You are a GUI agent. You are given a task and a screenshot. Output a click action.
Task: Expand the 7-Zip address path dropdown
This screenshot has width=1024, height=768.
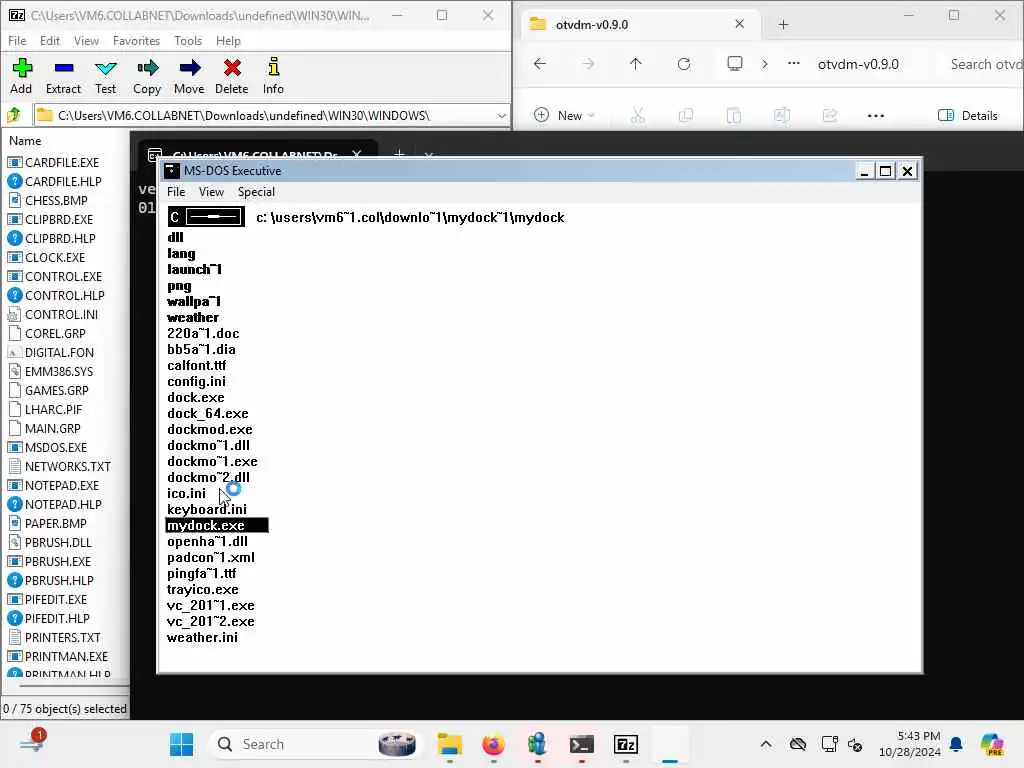click(x=501, y=116)
